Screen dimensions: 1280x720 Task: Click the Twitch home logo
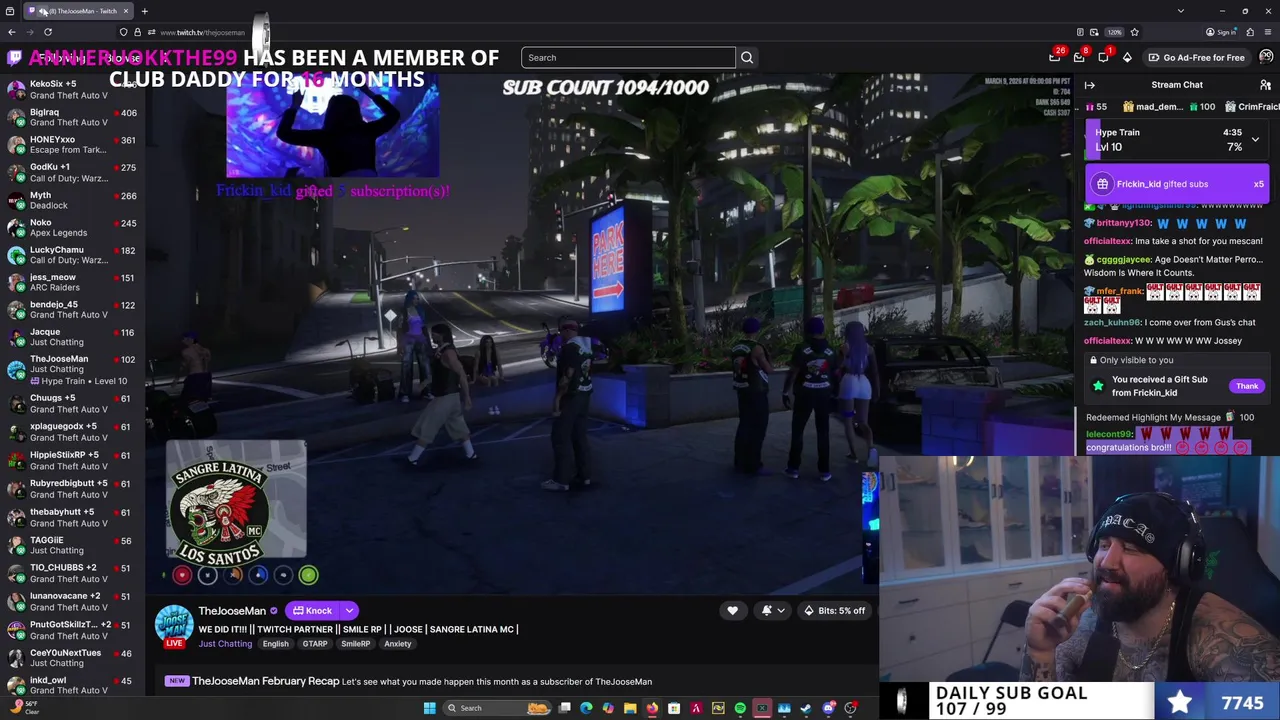[14, 58]
